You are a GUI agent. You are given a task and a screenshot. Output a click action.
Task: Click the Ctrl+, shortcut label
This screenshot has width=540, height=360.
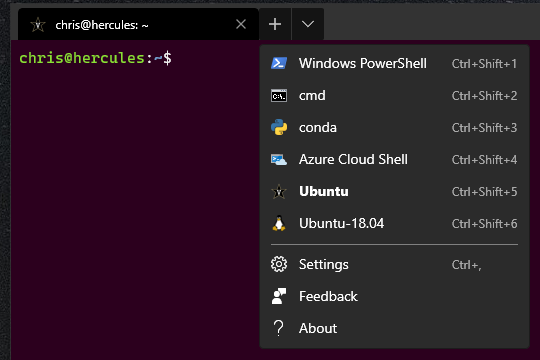click(x=466, y=265)
